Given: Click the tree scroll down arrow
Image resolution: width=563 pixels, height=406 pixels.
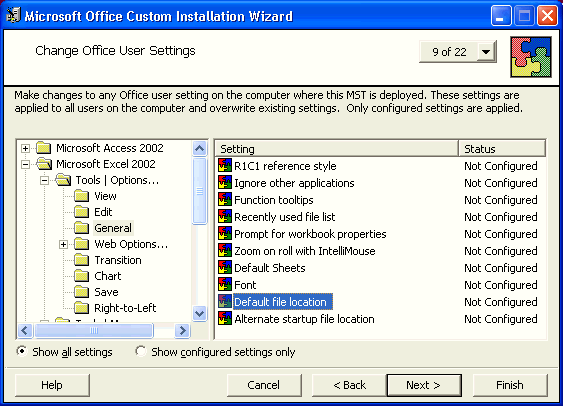Looking at the screenshot, I should tap(199, 313).
